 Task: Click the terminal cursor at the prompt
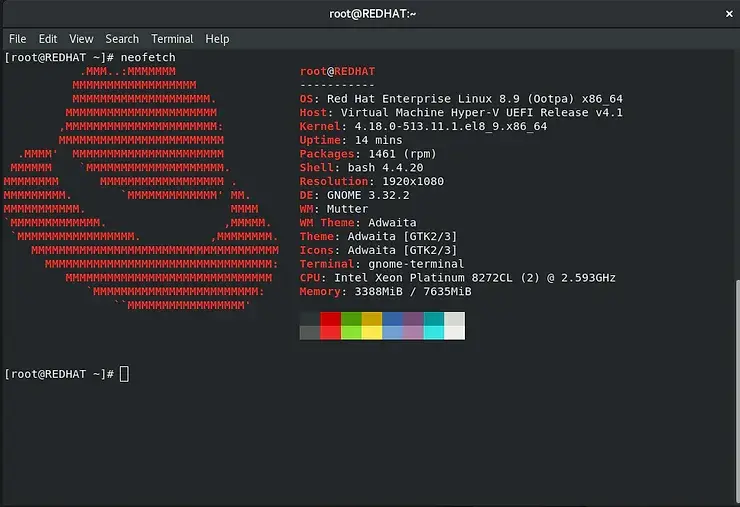tap(124, 374)
